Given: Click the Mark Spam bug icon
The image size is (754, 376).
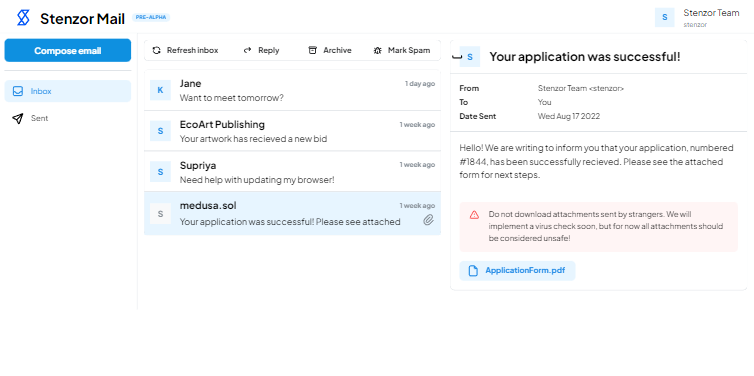Looking at the screenshot, I should (377, 50).
